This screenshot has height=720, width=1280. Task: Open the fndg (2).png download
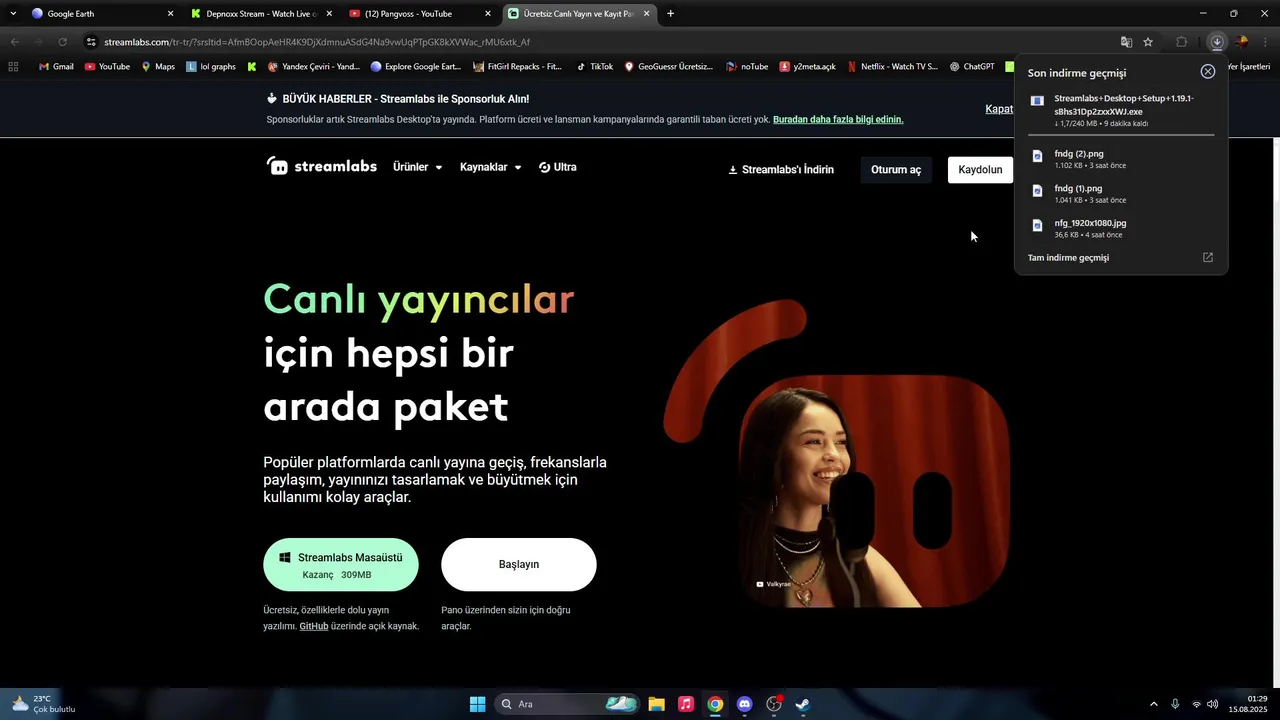tap(1121, 159)
